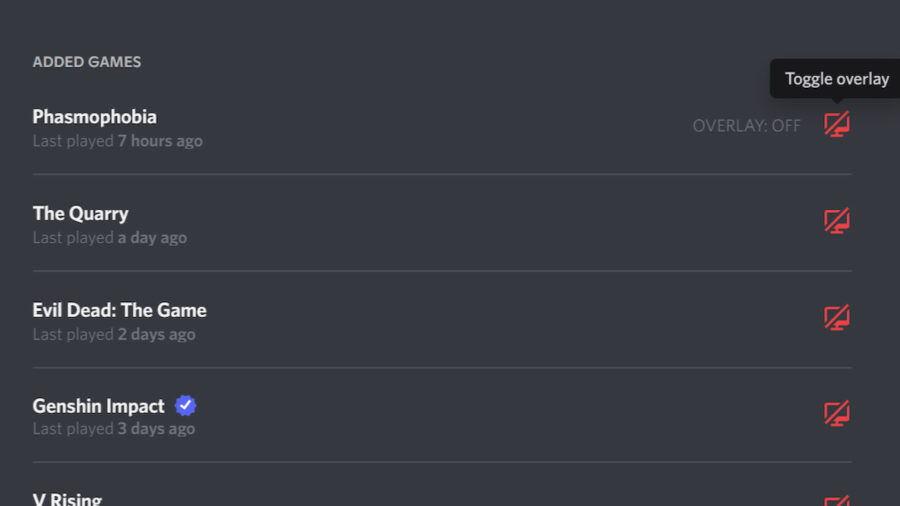This screenshot has height=506, width=900.
Task: Click the OVERLAY: OFF status label
Action: click(746, 126)
